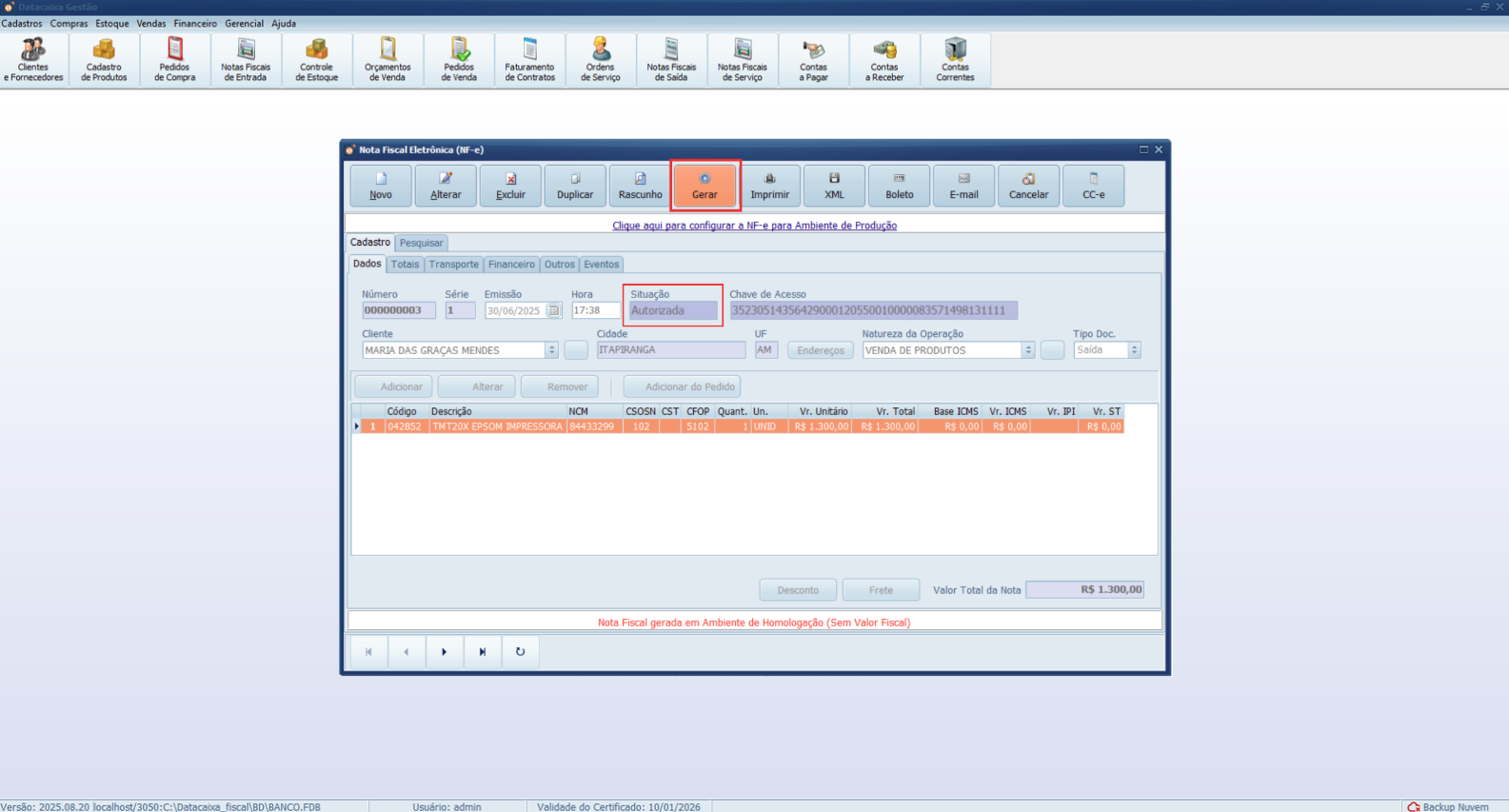Open the Emissão date calendar picker
Viewport: 1509px width, 812px height.
[x=553, y=310]
